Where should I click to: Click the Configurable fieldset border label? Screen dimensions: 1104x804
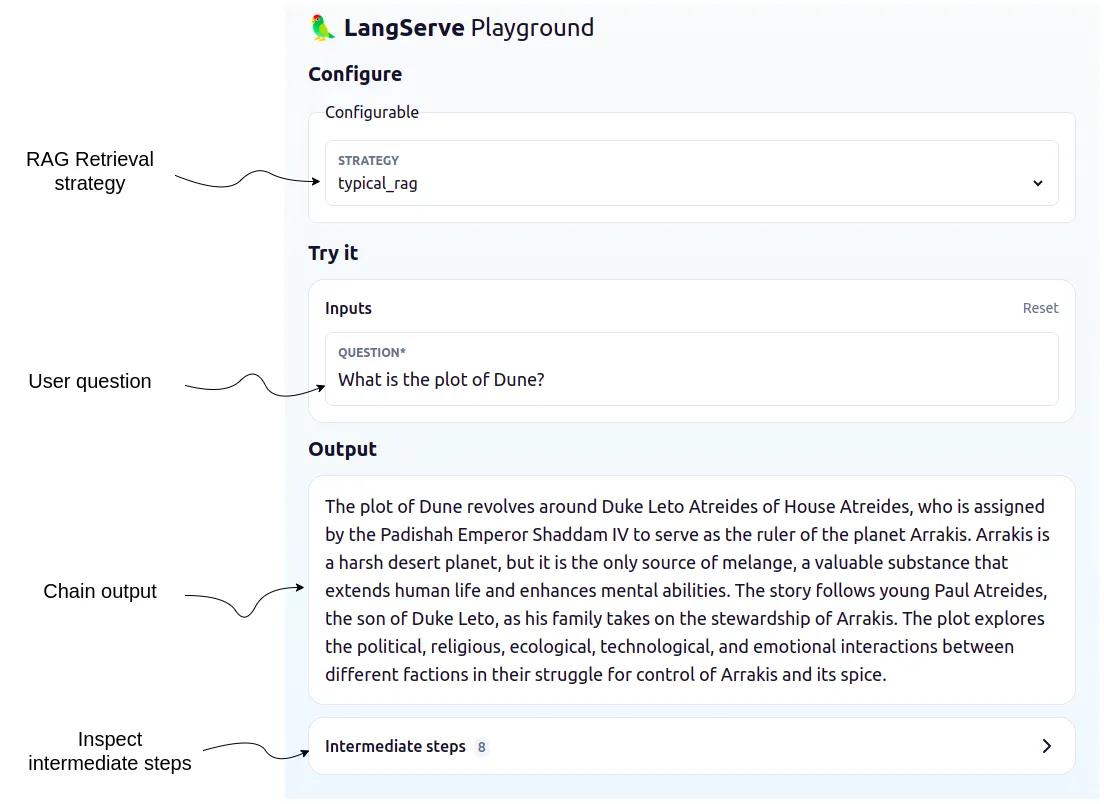371,112
